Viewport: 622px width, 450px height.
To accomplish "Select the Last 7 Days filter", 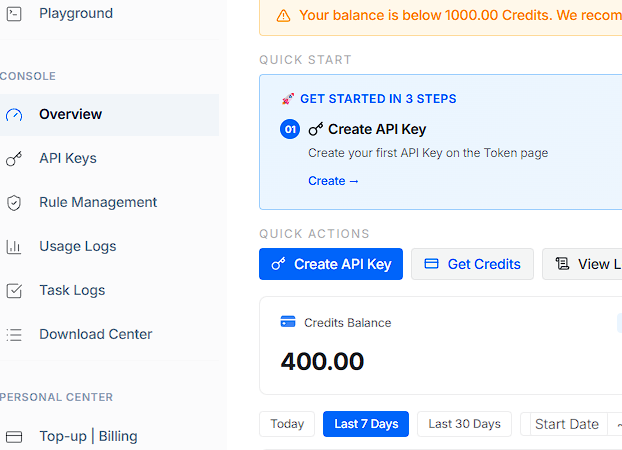I will click(366, 424).
